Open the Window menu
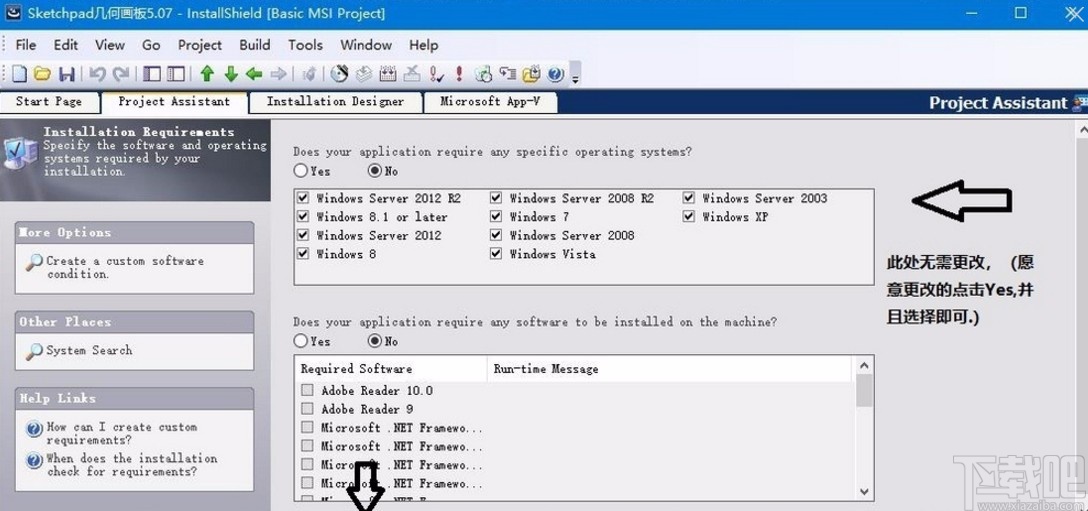 coord(366,45)
